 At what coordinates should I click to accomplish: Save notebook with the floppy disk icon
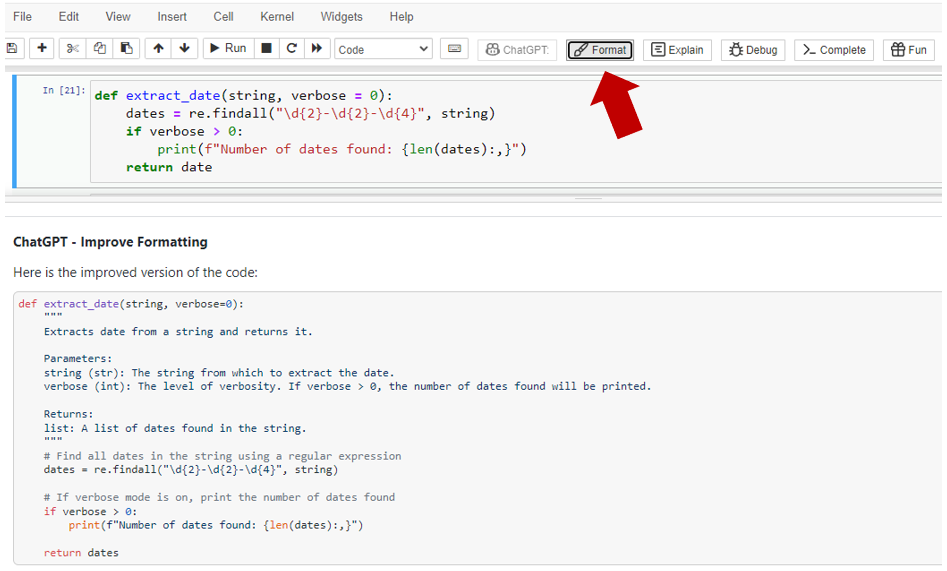click(13, 49)
